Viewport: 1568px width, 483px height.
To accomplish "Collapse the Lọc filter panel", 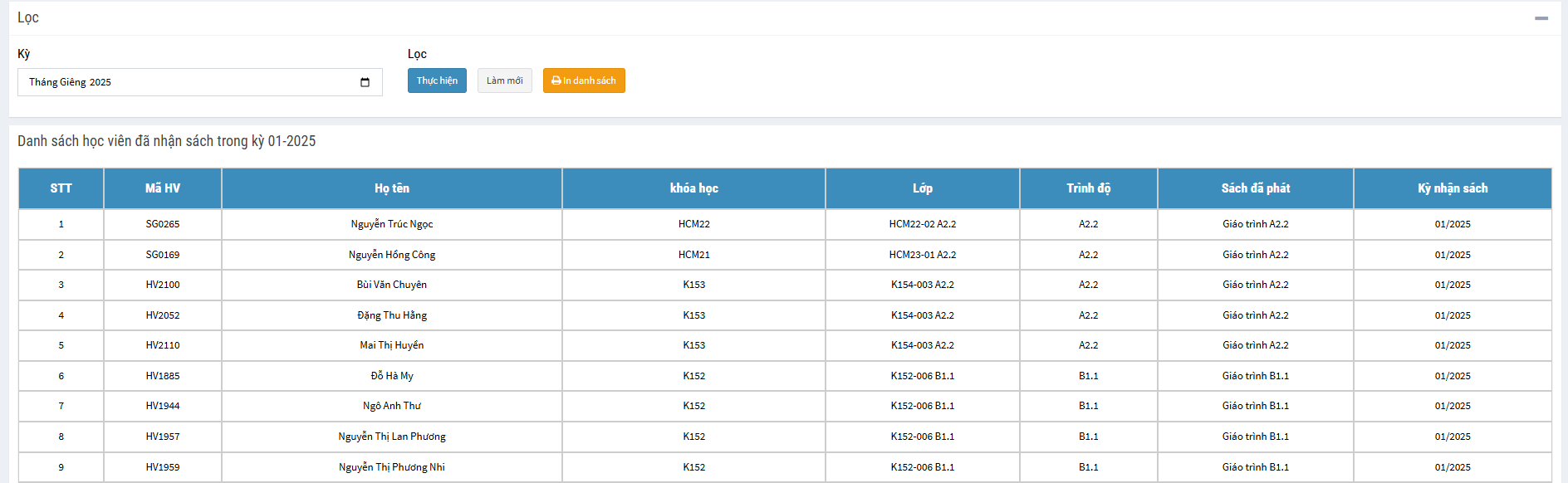I will pos(1541,18).
